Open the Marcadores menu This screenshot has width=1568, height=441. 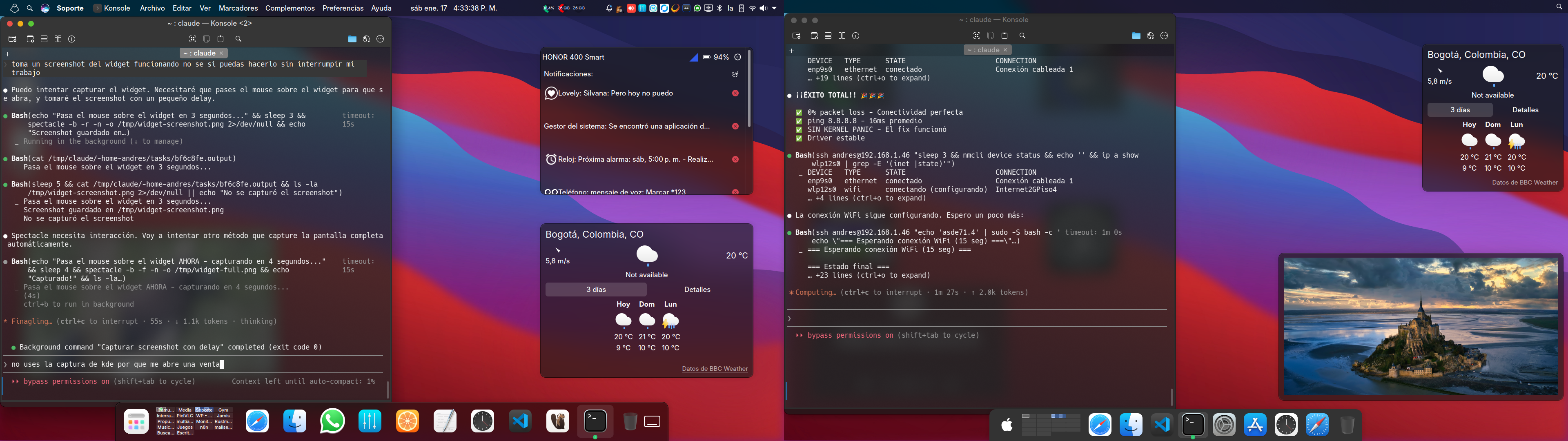pos(237,8)
